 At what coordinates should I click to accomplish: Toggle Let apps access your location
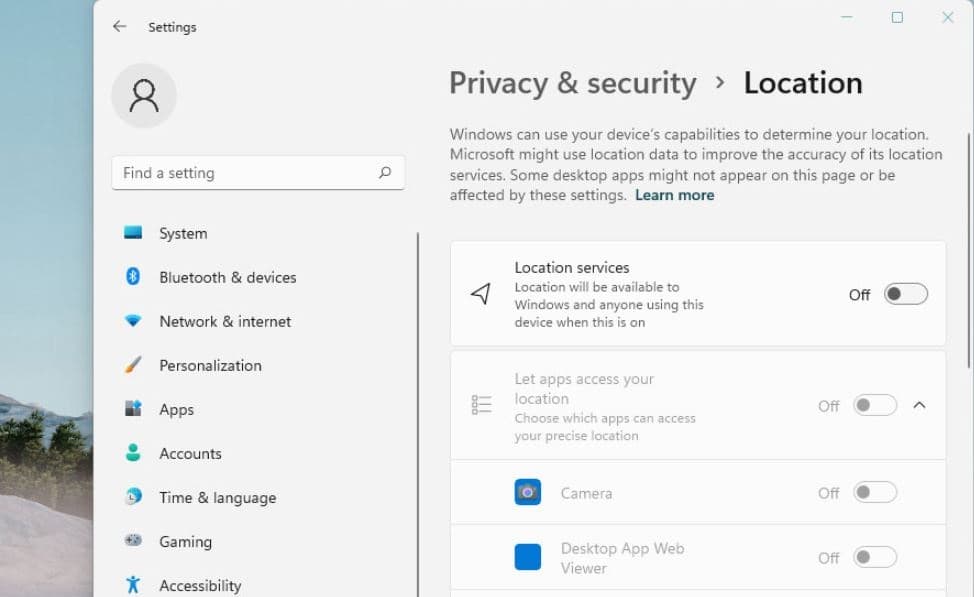pyautogui.click(x=875, y=405)
